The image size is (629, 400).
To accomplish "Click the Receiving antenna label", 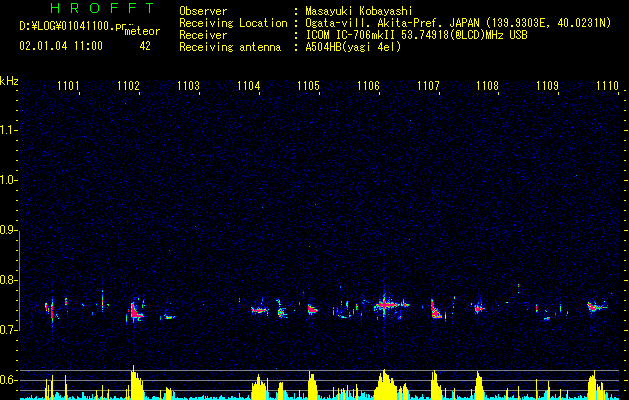I will 230,47.
